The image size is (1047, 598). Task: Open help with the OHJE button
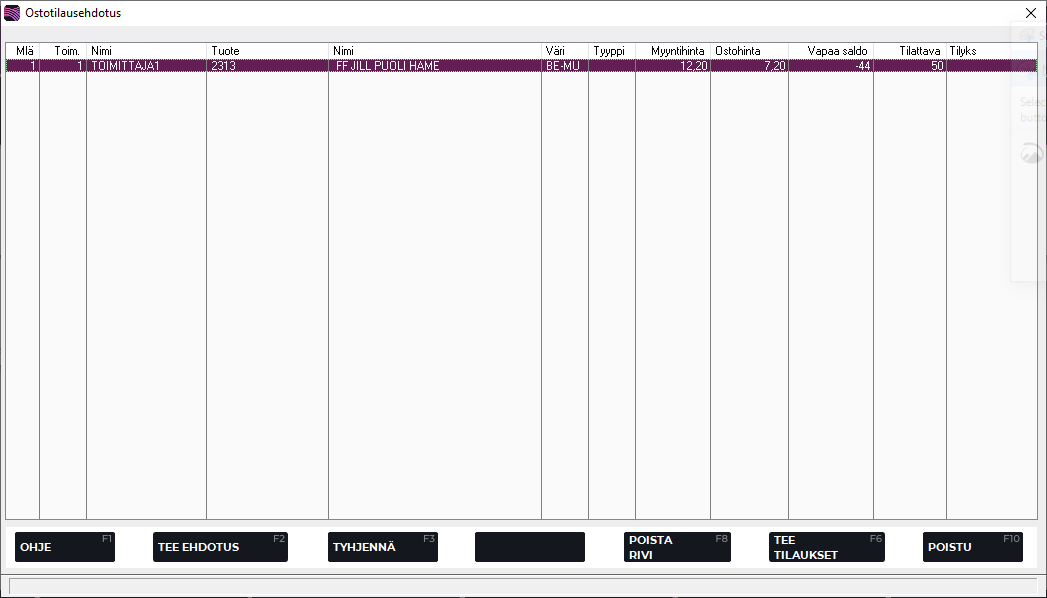65,547
